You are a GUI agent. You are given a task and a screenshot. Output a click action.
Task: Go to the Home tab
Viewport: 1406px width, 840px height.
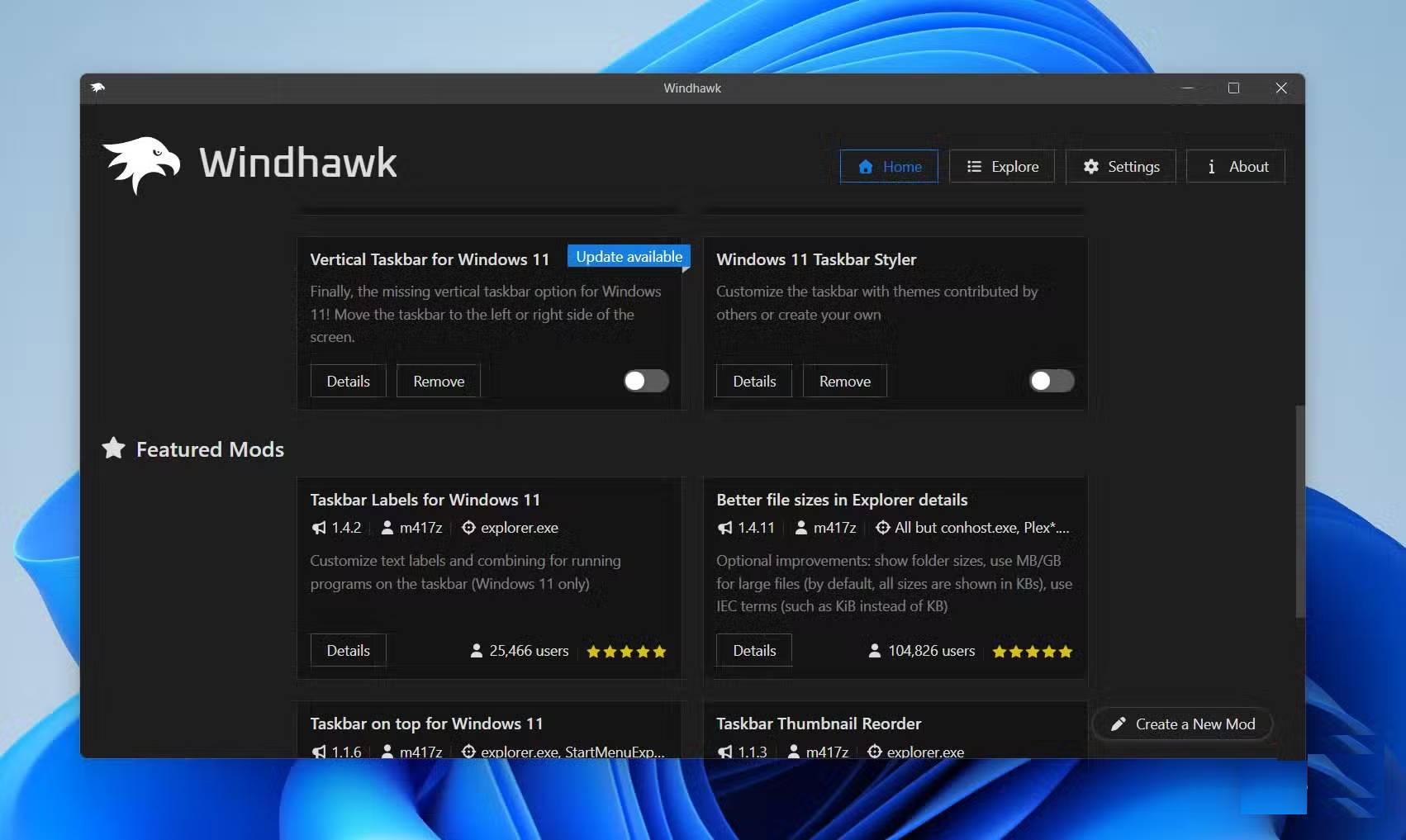pyautogui.click(x=889, y=166)
